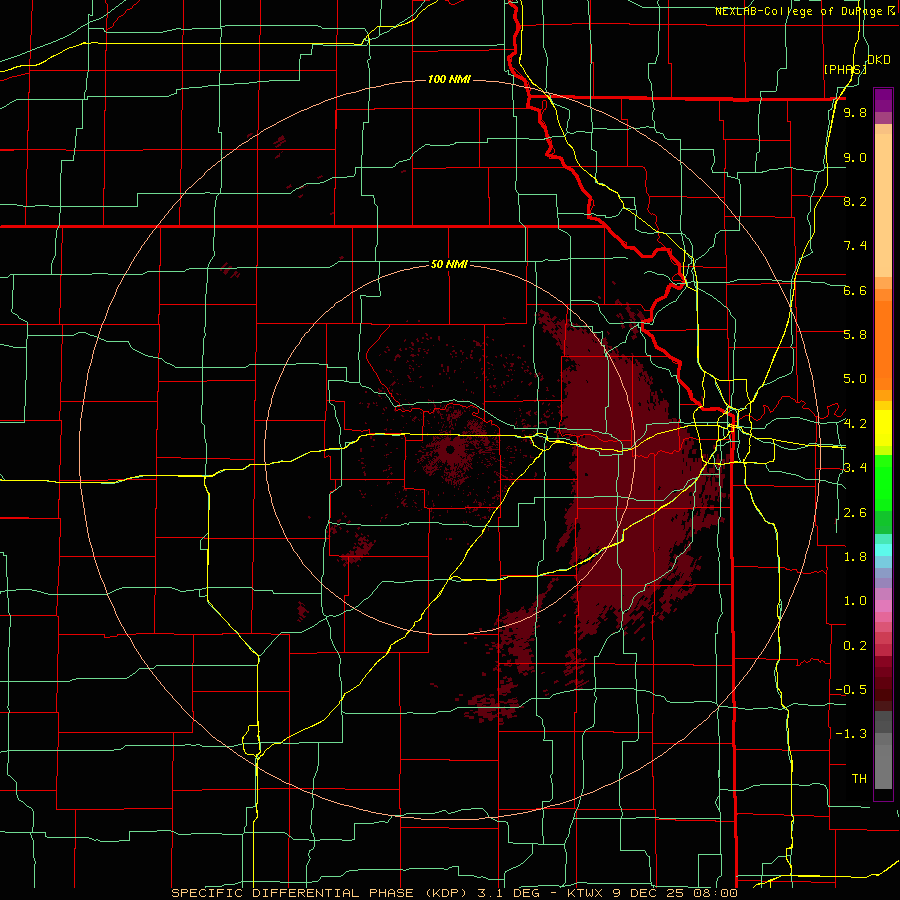Click the 9.8 value on the color scale

click(x=855, y=112)
